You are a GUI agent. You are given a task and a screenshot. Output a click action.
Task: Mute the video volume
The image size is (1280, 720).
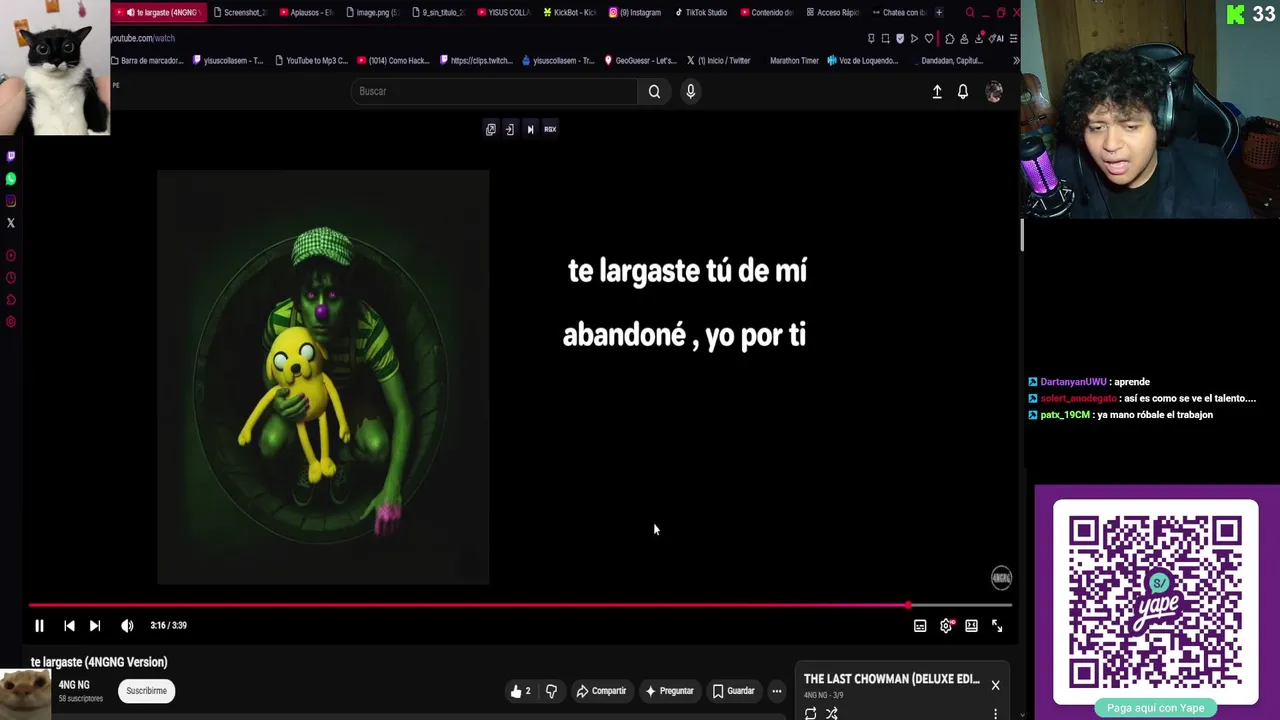127,626
